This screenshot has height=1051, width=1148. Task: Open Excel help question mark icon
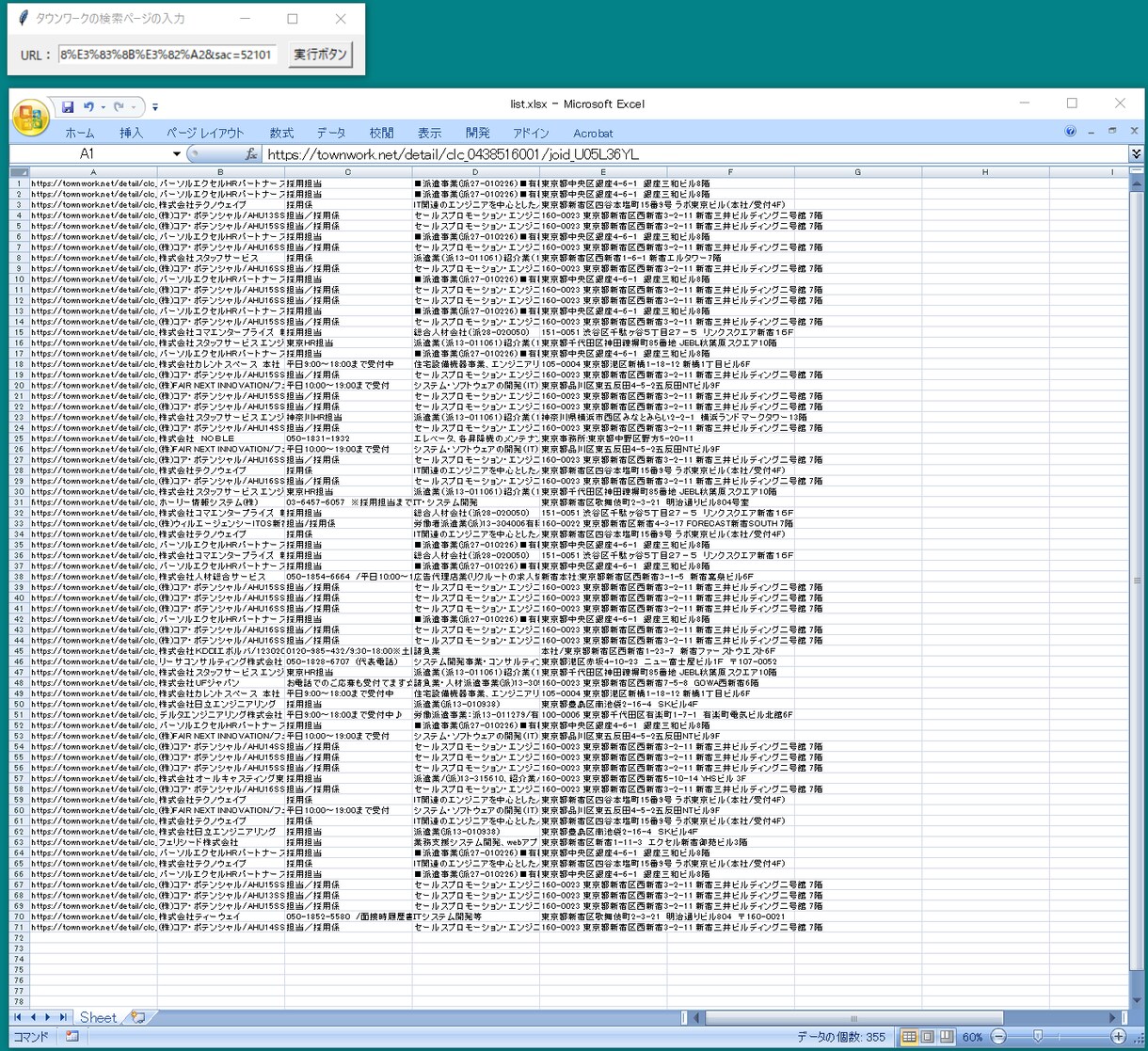pyautogui.click(x=1070, y=132)
